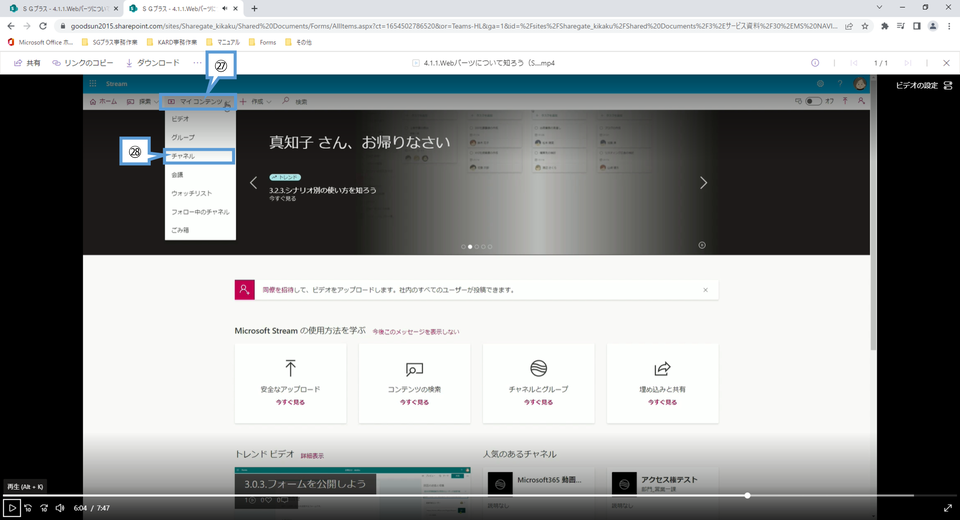This screenshot has height=520, width=960.
Task: Open the Chrome three-dot menu
Action: click(x=949, y=26)
